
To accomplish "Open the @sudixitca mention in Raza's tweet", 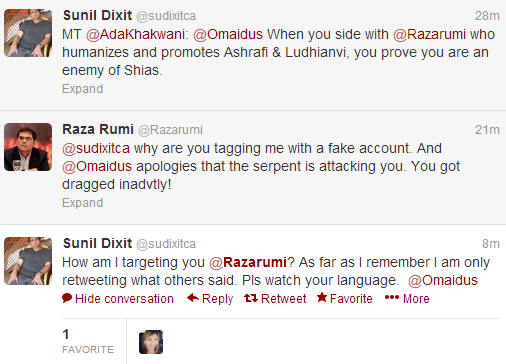I will (x=96, y=148).
